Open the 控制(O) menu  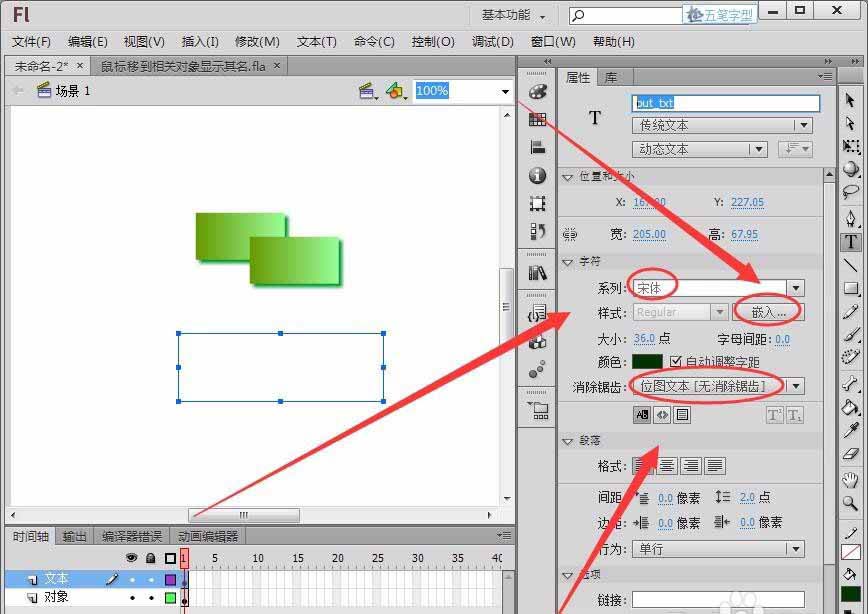433,42
